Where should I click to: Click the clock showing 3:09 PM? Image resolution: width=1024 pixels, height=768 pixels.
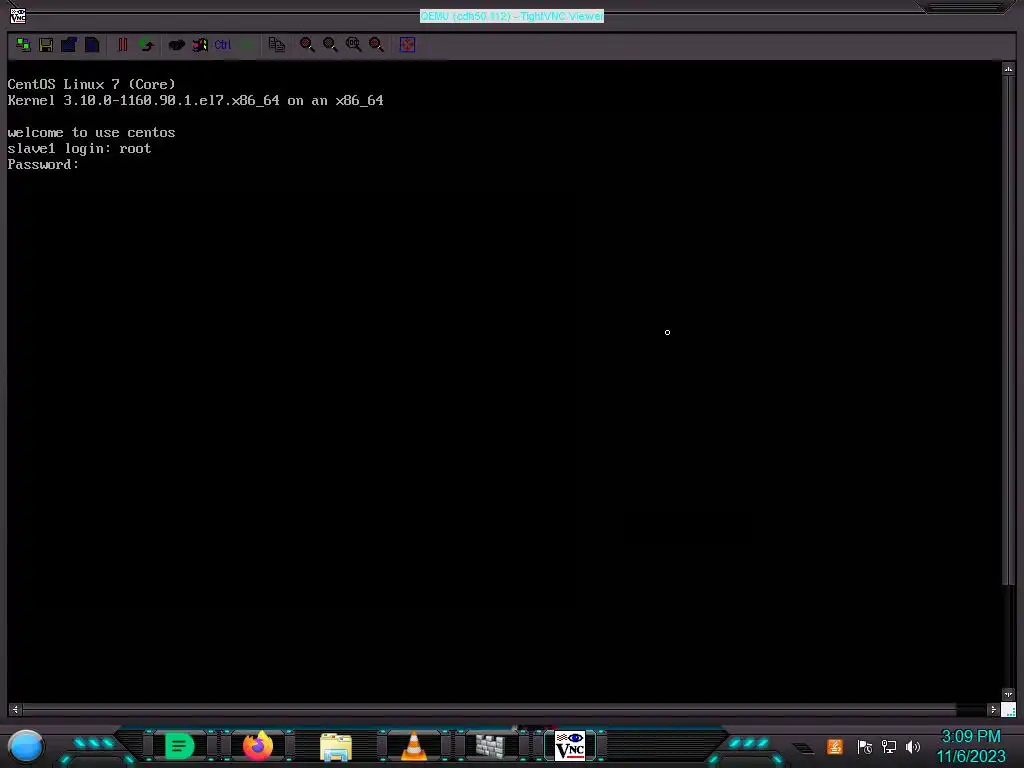[971, 737]
